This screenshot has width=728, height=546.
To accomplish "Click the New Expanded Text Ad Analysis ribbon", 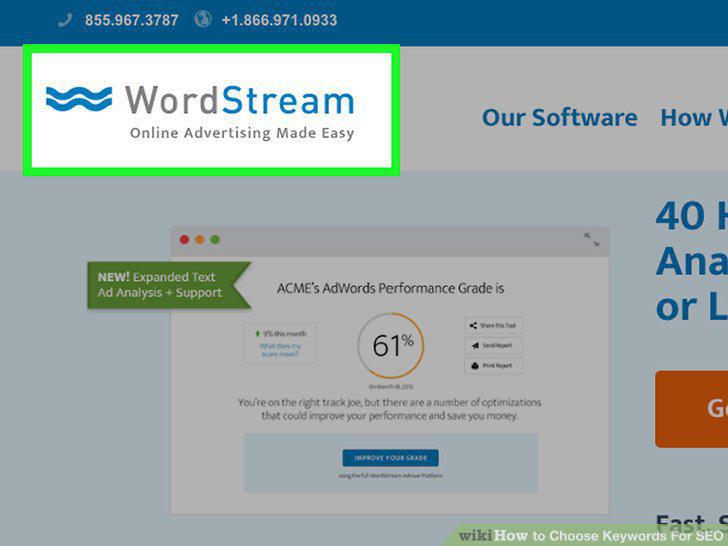I will coord(169,285).
